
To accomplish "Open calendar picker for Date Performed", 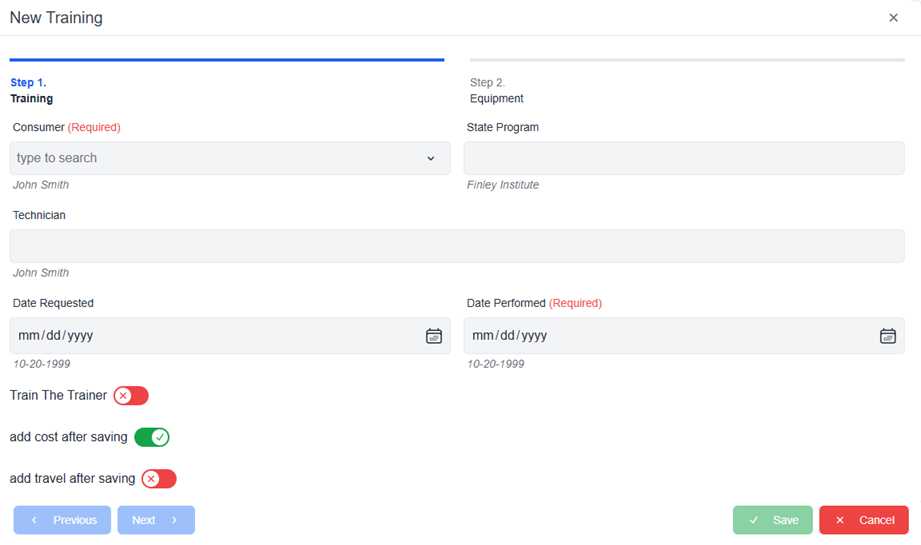I will click(888, 336).
